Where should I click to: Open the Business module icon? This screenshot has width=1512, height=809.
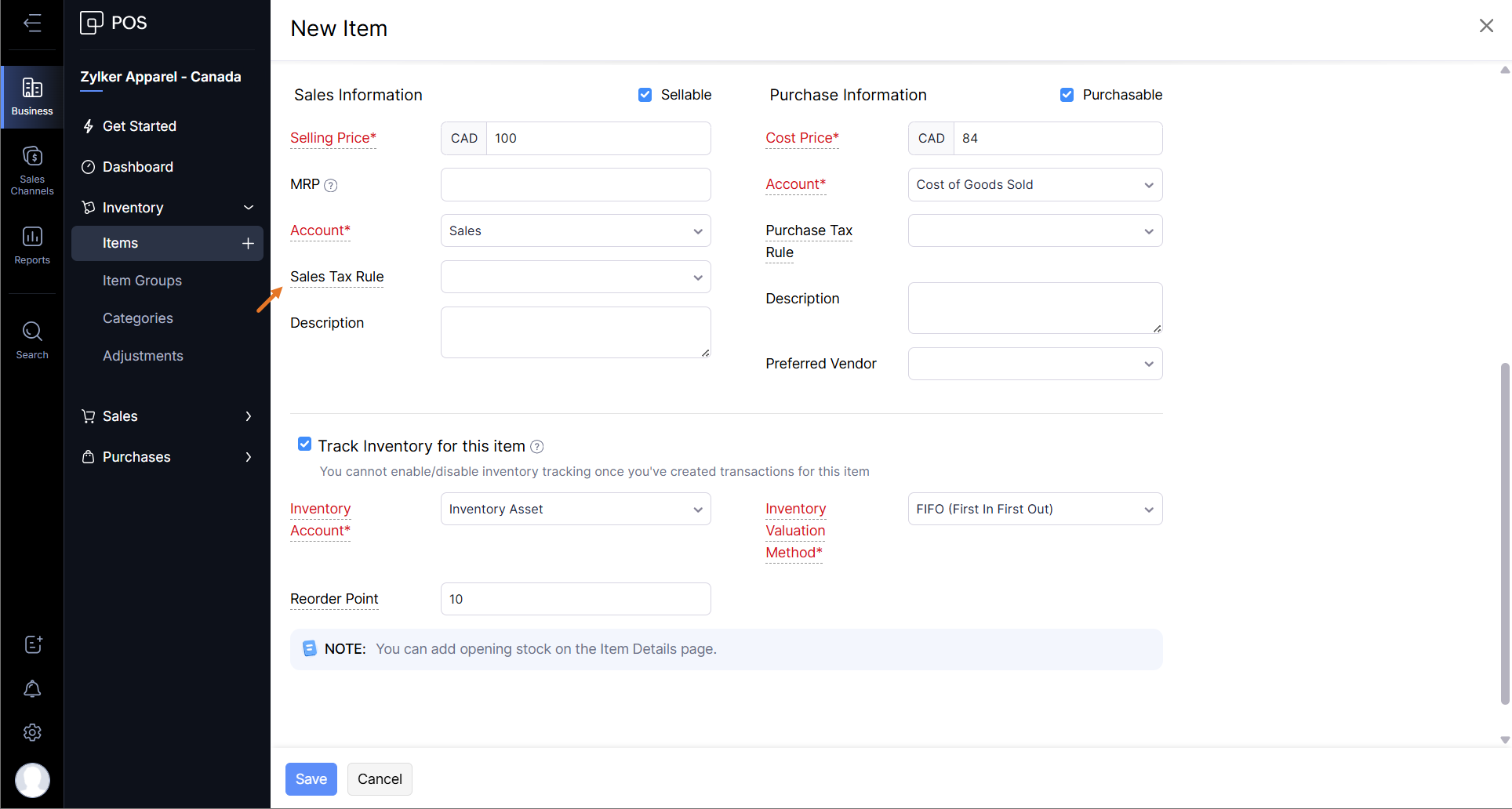32,96
